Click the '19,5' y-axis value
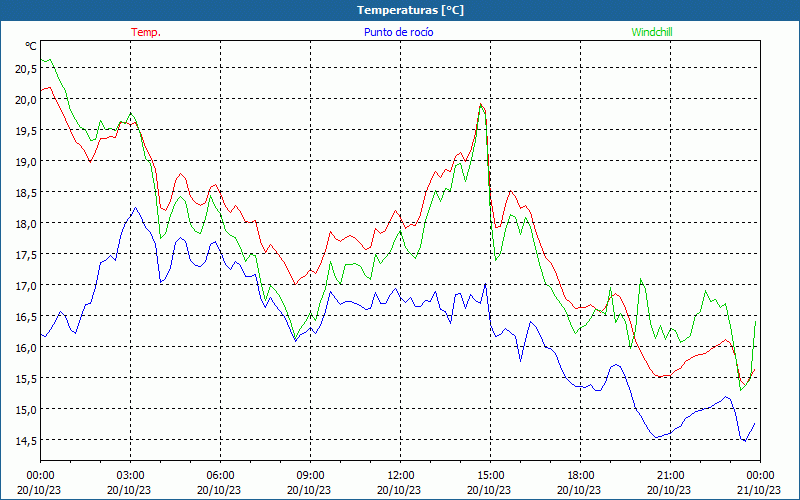Image resolution: width=800 pixels, height=500 pixels. pos(26,131)
